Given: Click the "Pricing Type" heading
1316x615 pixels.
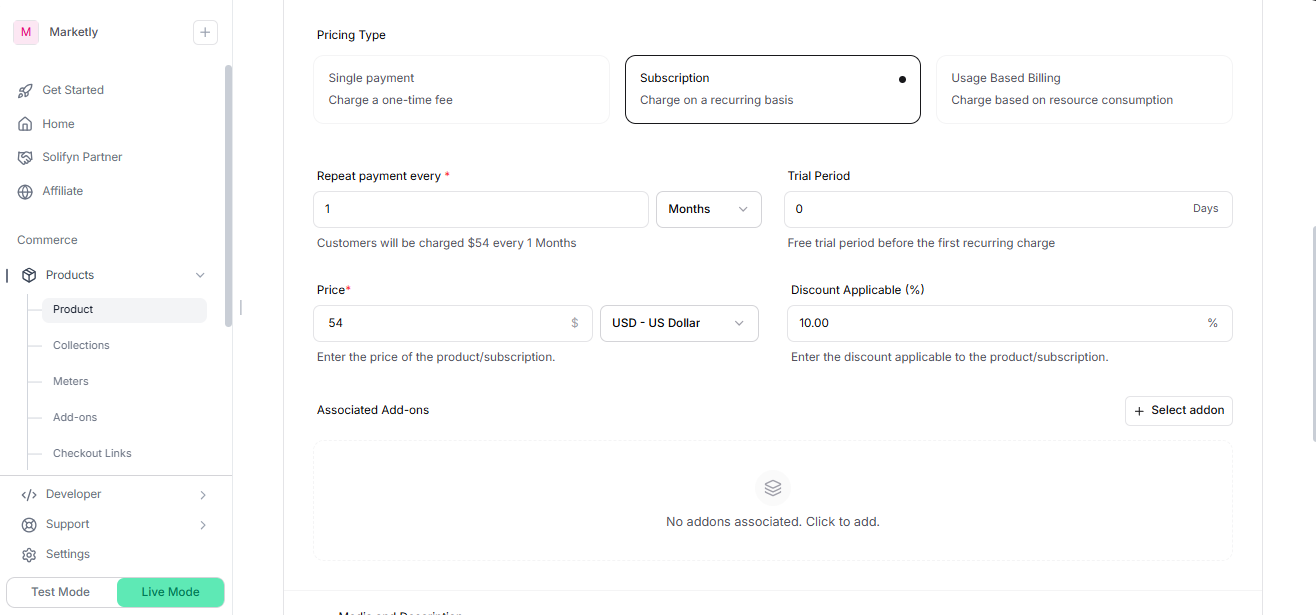Looking at the screenshot, I should pos(351,35).
